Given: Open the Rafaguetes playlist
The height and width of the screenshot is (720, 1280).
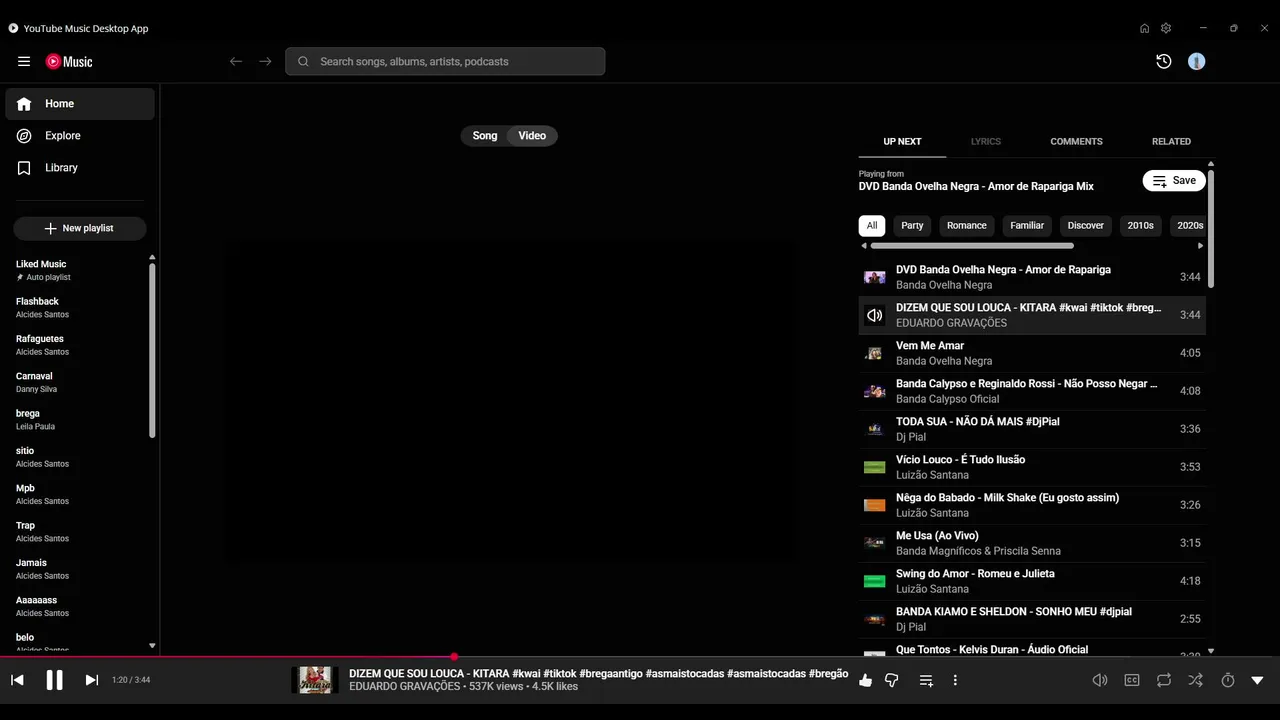Looking at the screenshot, I should click(x=78, y=345).
